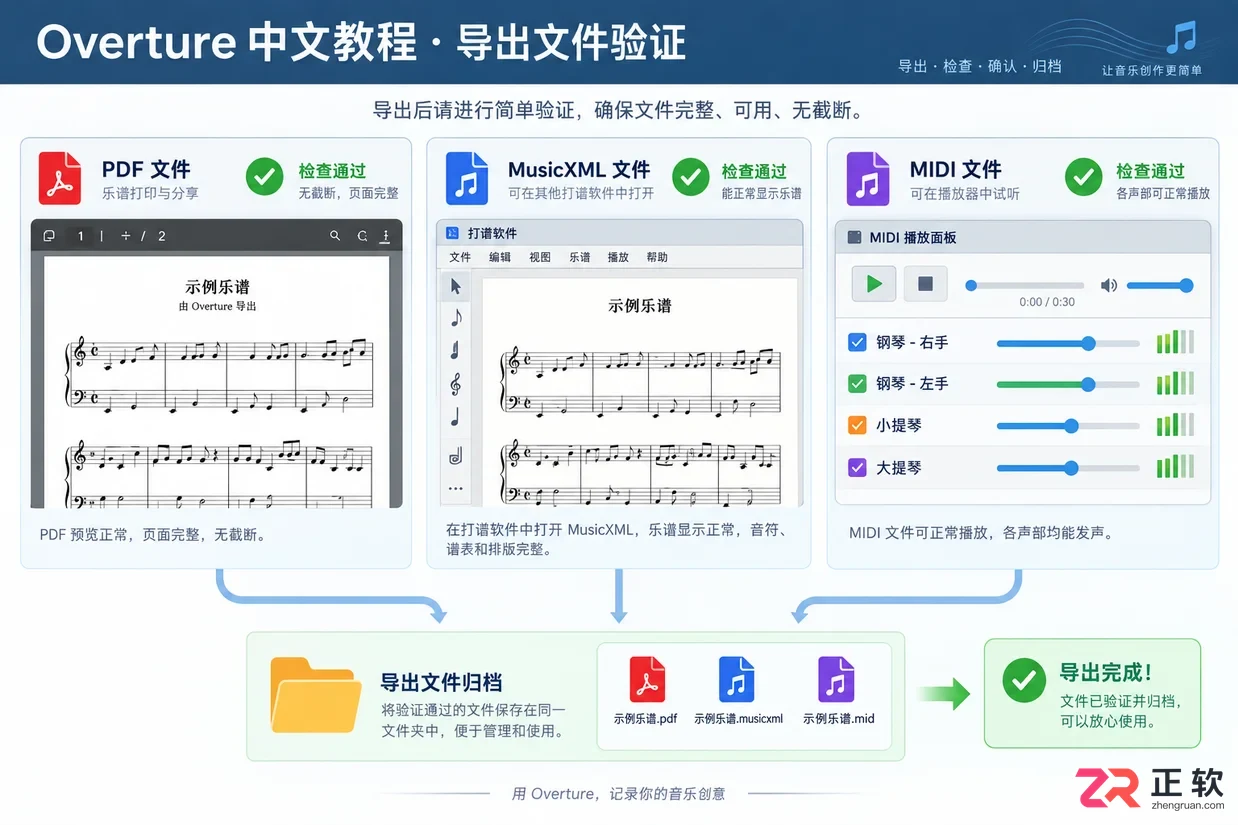This screenshot has height=825, width=1238.
Task: Select the second note tool below the eighth note
Action: click(x=456, y=350)
